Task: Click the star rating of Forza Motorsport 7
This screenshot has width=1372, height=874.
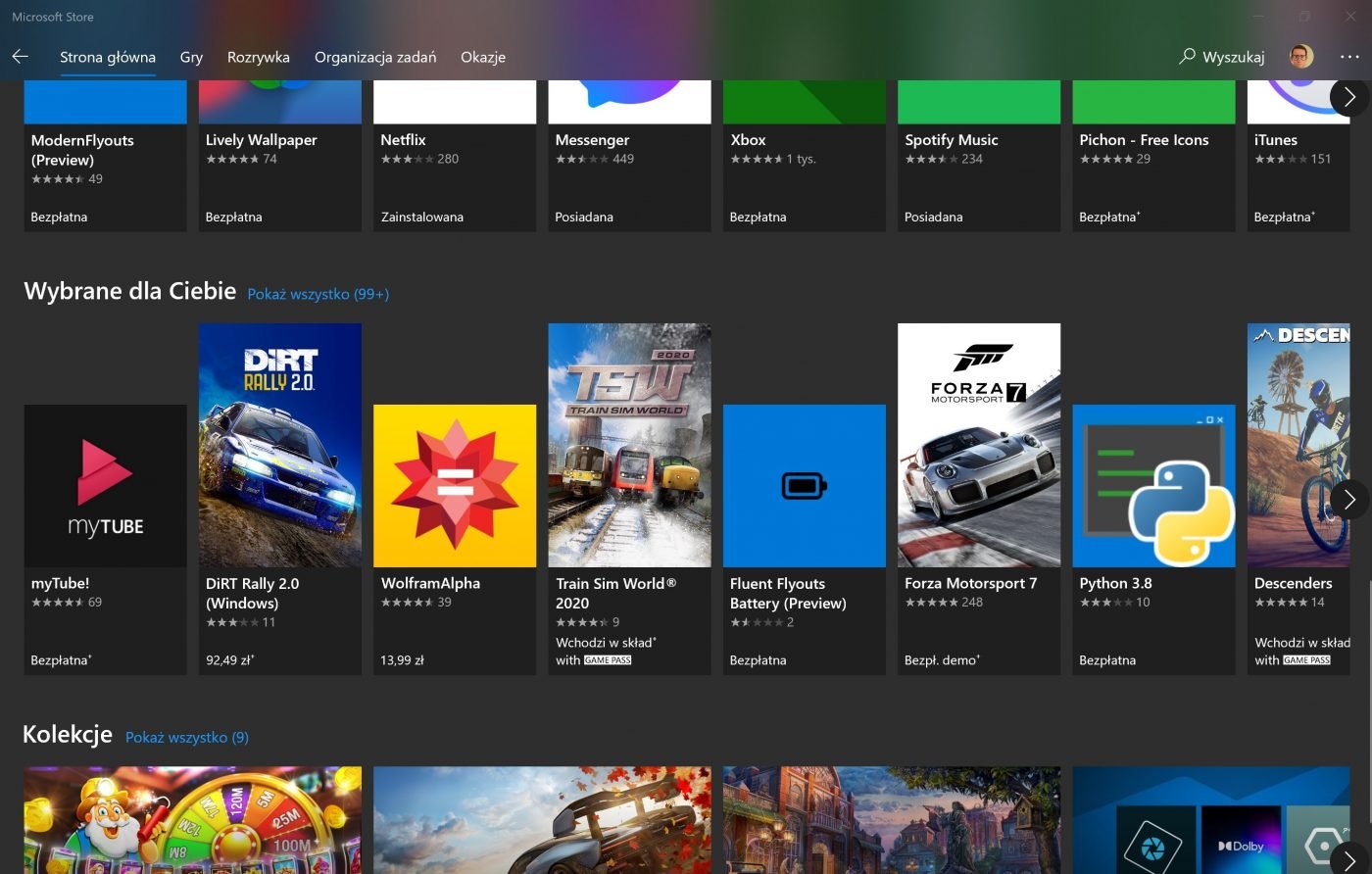Action: pyautogui.click(x=931, y=603)
